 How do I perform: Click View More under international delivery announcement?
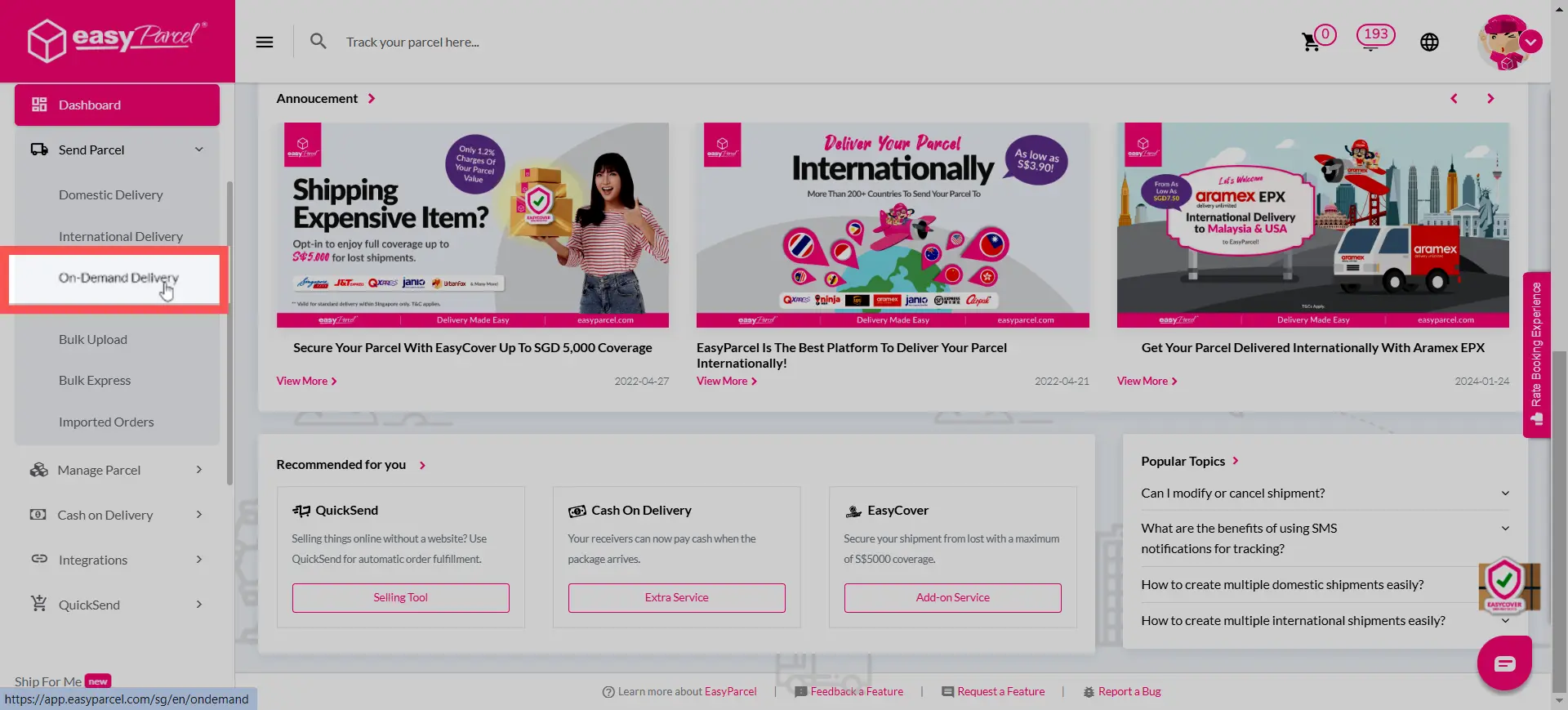click(x=726, y=382)
